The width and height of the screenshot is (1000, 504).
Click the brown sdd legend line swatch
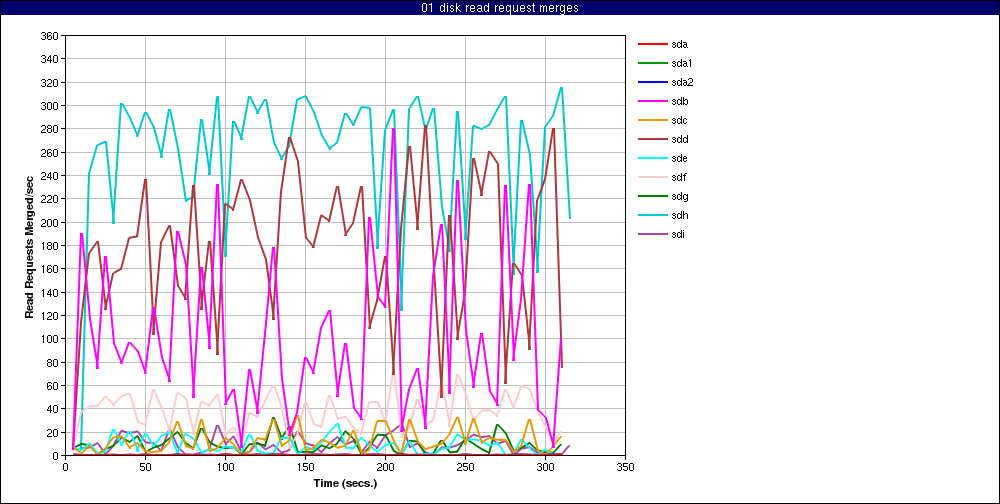(651, 139)
